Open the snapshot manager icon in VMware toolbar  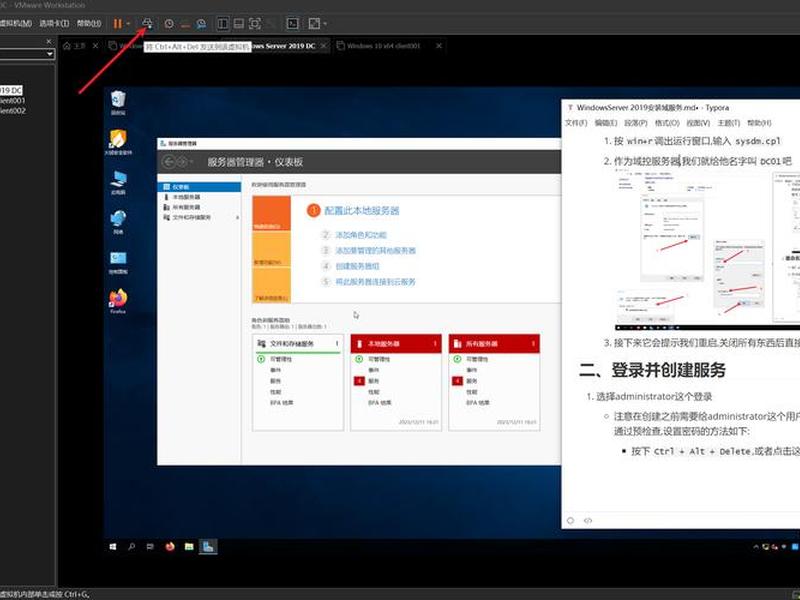(x=202, y=23)
